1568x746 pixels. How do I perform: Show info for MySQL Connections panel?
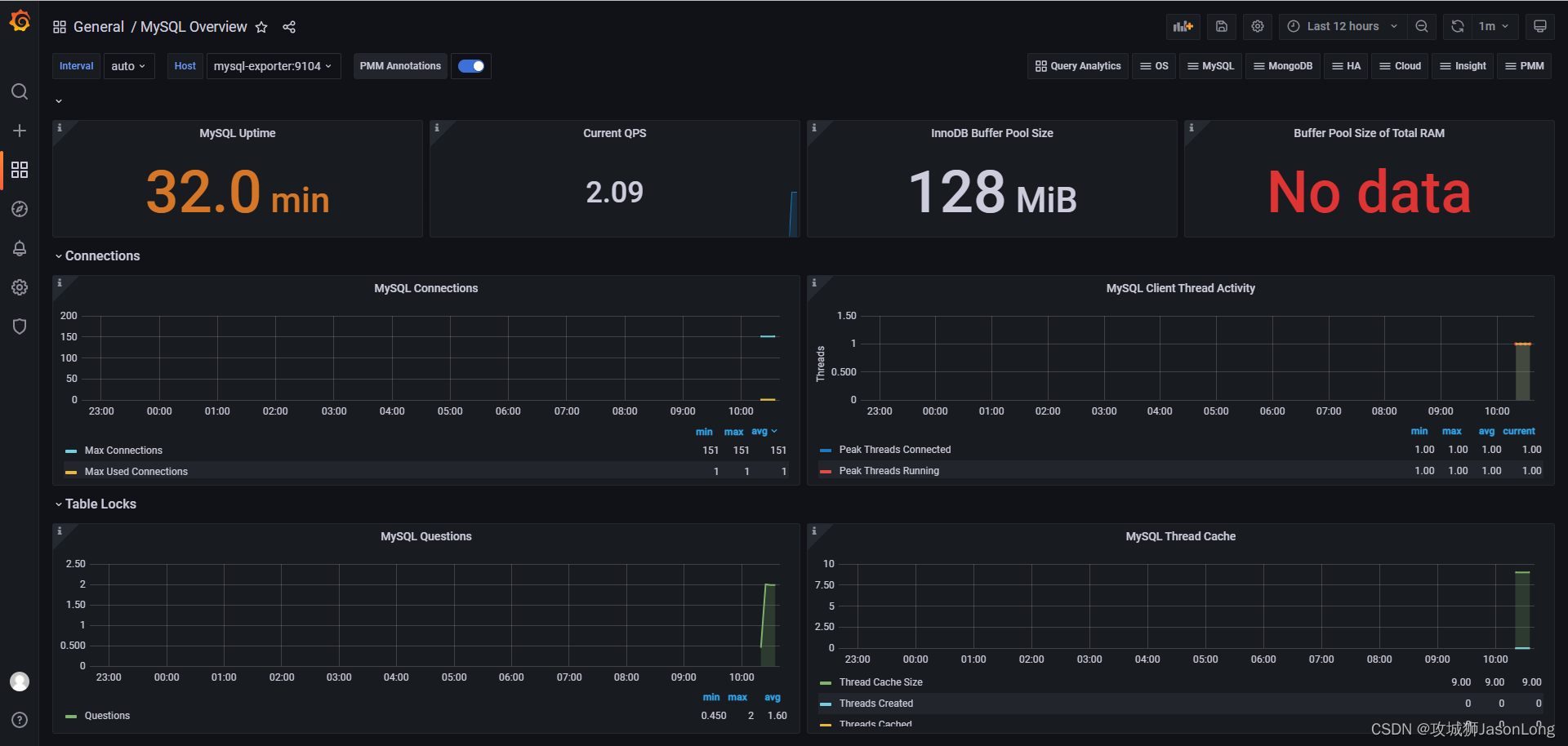(x=60, y=282)
